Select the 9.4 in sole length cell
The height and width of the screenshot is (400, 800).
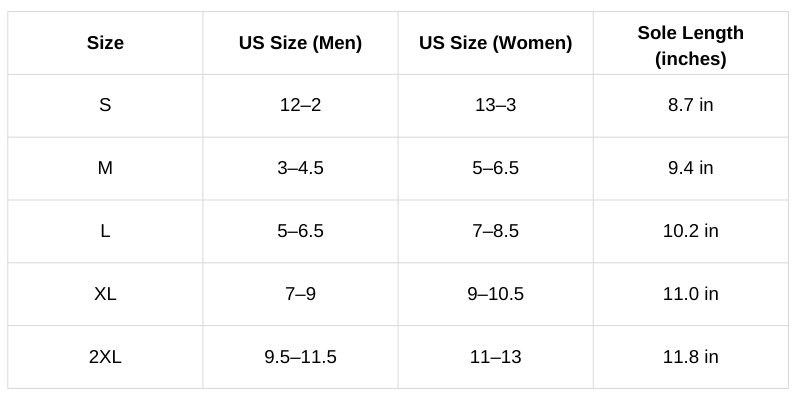click(690, 168)
